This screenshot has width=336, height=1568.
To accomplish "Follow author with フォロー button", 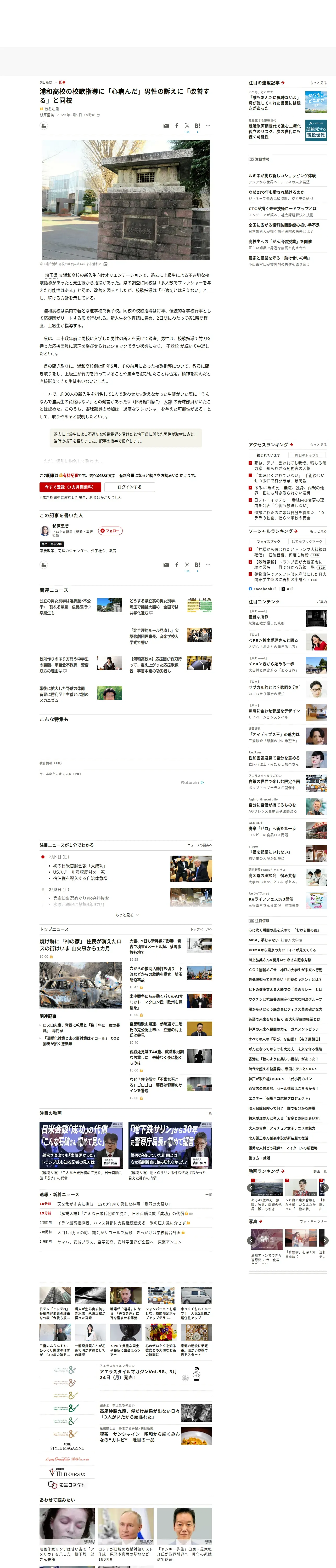I will point(110,531).
